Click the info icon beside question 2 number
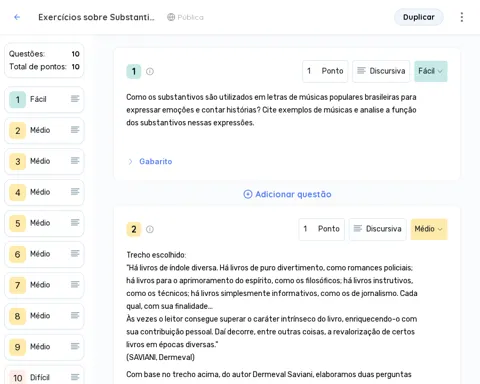The width and height of the screenshot is (480, 384). [150, 229]
